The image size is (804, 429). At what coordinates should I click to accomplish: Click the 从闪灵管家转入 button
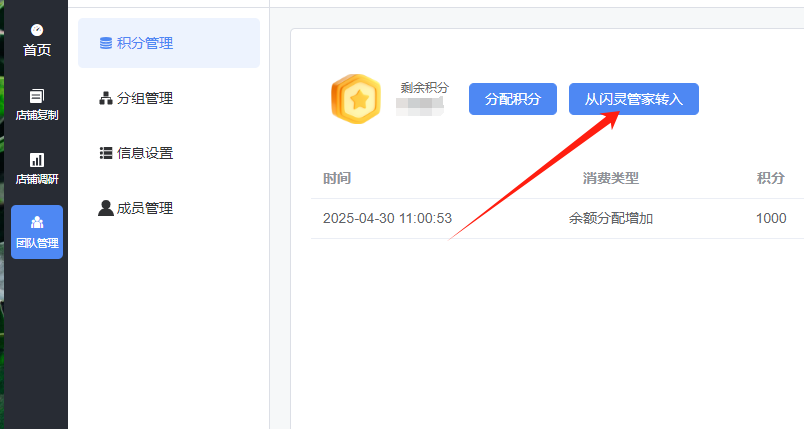(x=634, y=99)
